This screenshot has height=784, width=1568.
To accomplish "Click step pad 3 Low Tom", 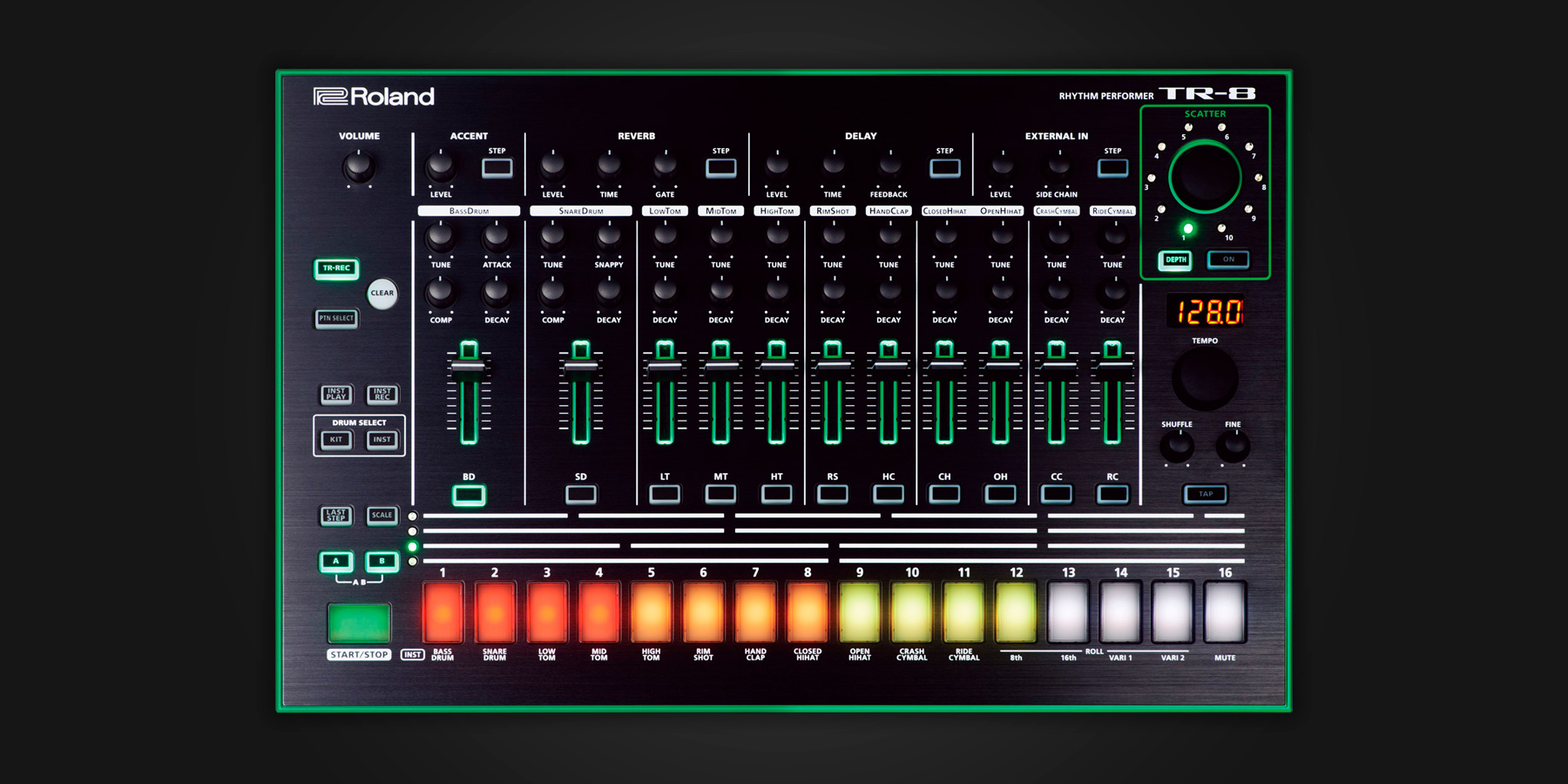I will pyautogui.click(x=547, y=612).
